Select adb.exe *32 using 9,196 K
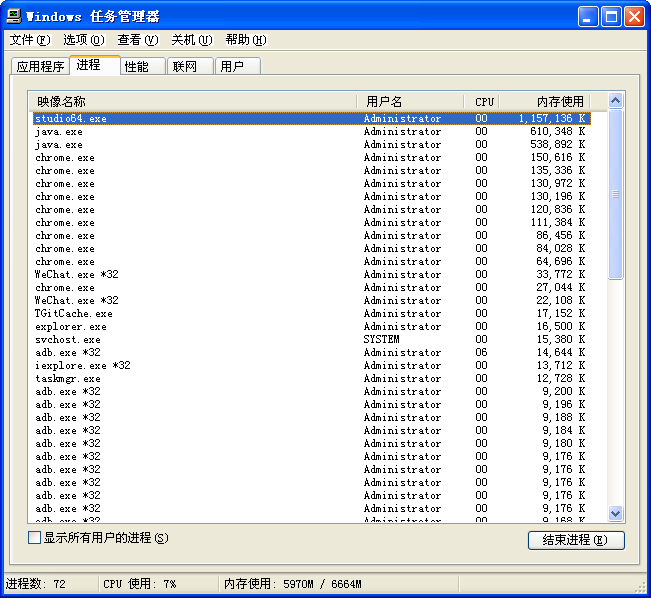Viewport: 651px width, 598px height. 312,404
